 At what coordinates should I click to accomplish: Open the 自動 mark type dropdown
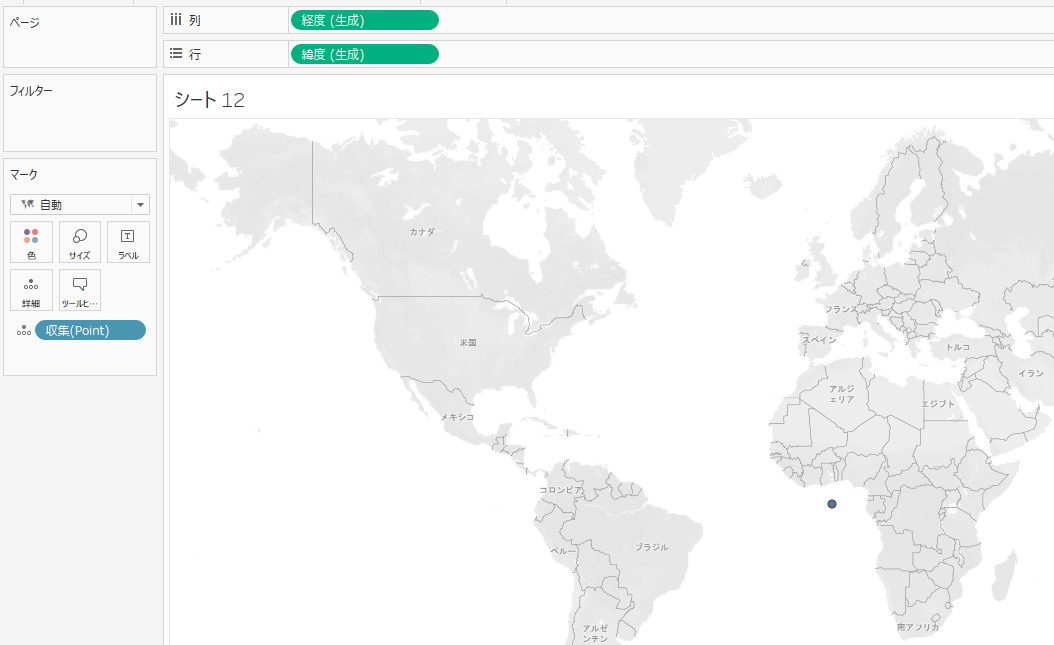click(79, 204)
